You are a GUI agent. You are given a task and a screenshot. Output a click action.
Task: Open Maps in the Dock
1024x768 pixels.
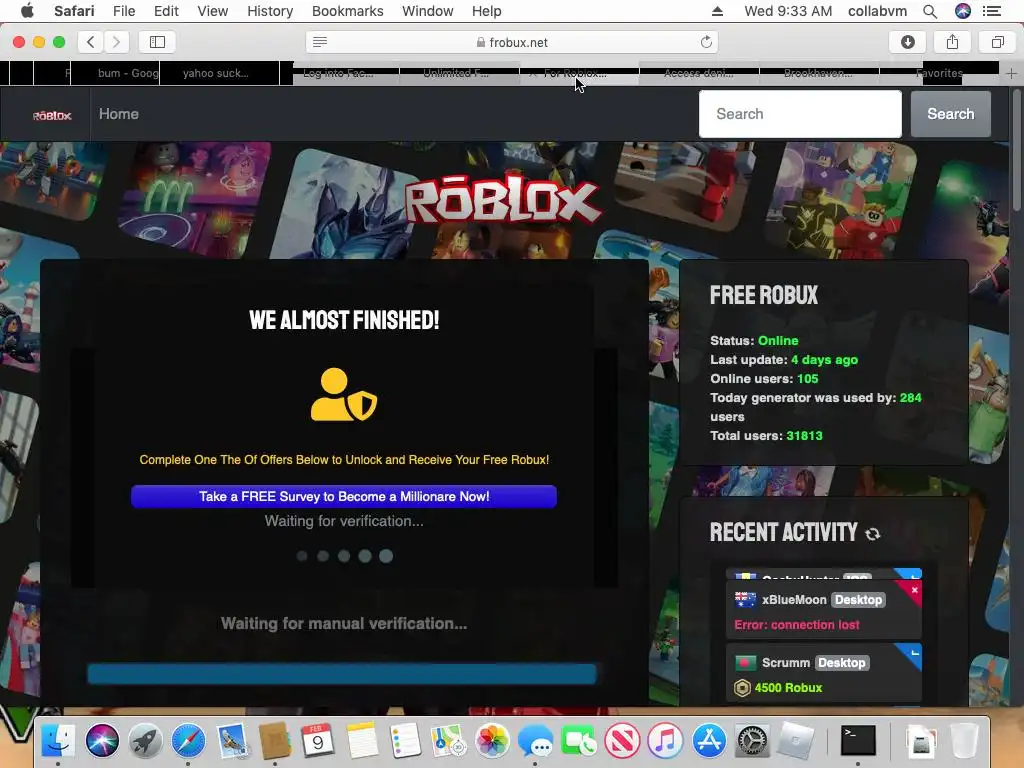448,741
